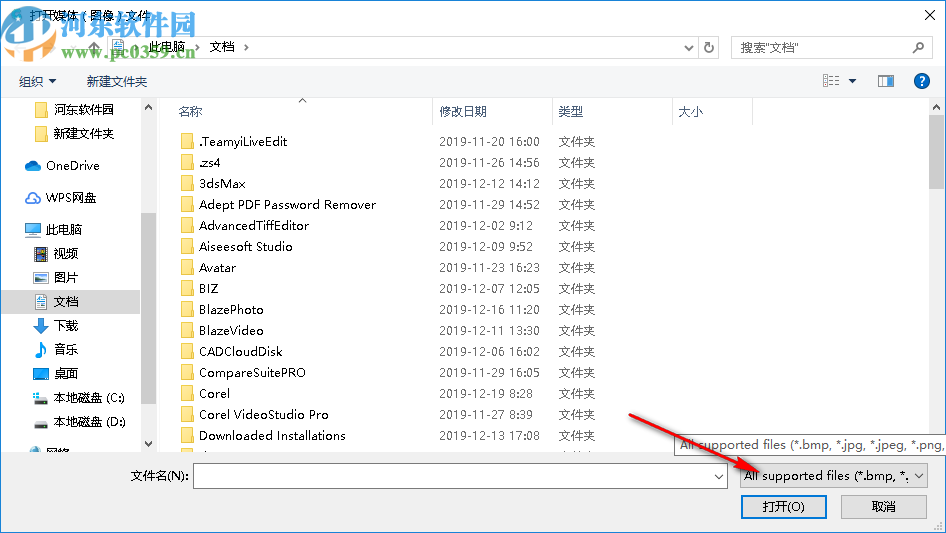Click the sidebar scroll up arrow

pos(148,107)
